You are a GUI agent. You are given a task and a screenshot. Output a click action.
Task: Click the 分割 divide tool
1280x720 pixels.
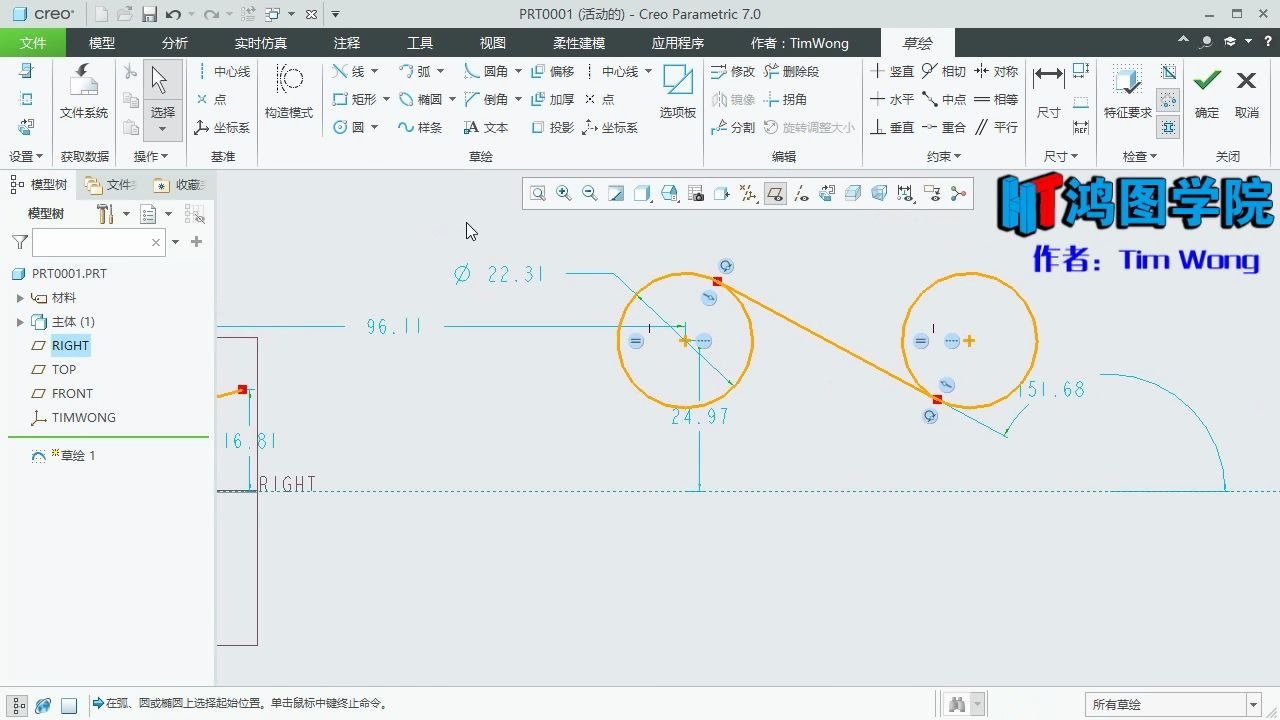pos(733,127)
